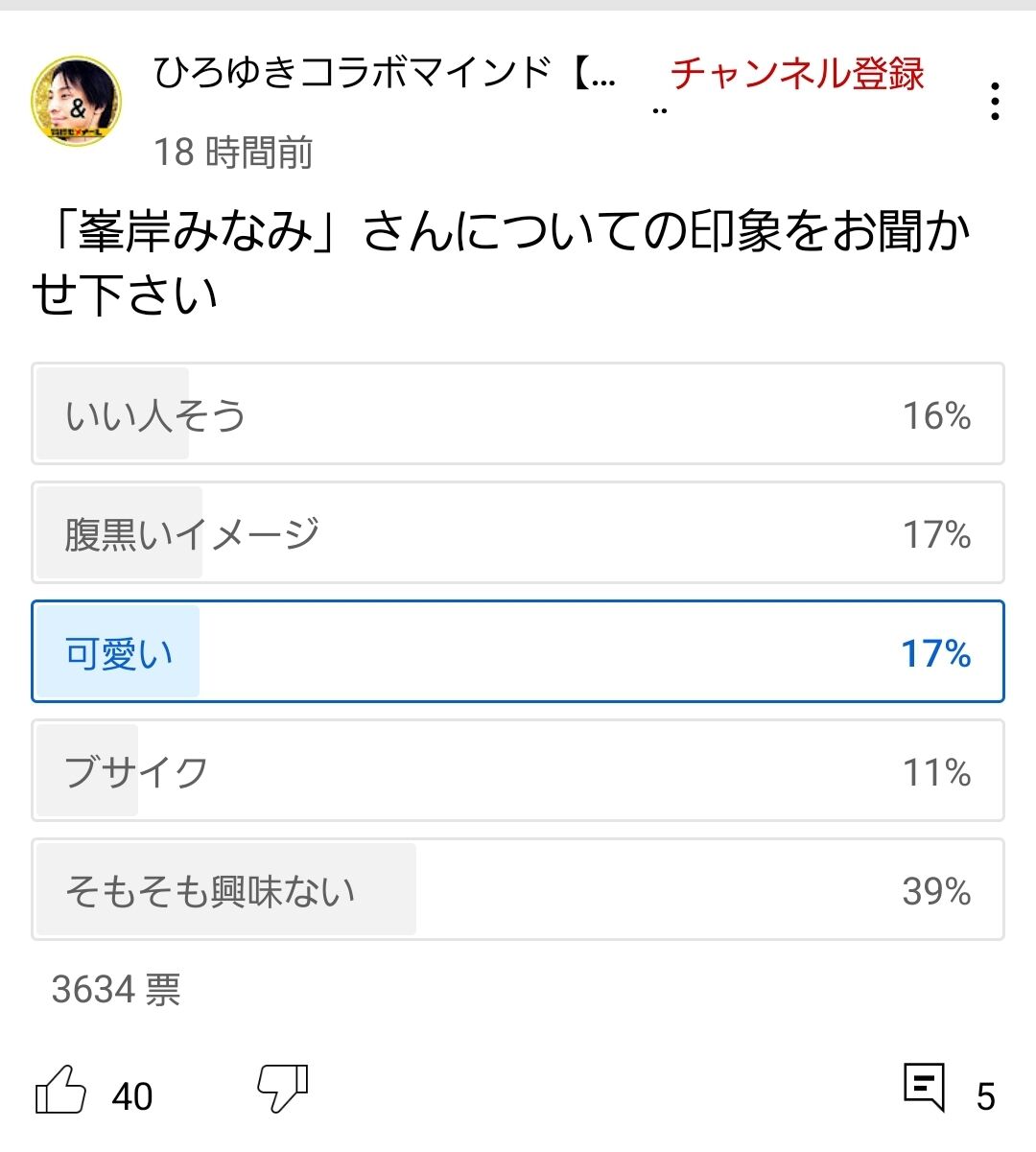The width and height of the screenshot is (1036, 1152).
Task: Choose the ブサイク poll option
Action: [518, 770]
